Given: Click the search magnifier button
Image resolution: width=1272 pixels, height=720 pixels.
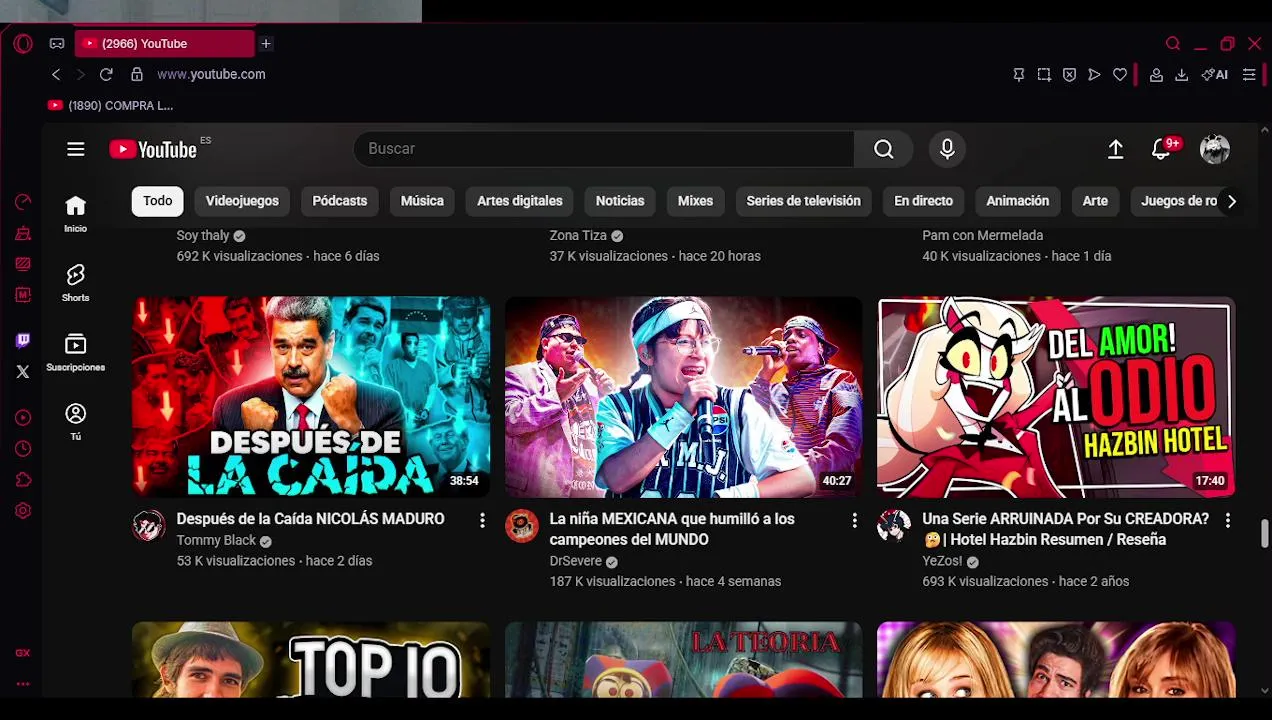Looking at the screenshot, I should [x=884, y=149].
